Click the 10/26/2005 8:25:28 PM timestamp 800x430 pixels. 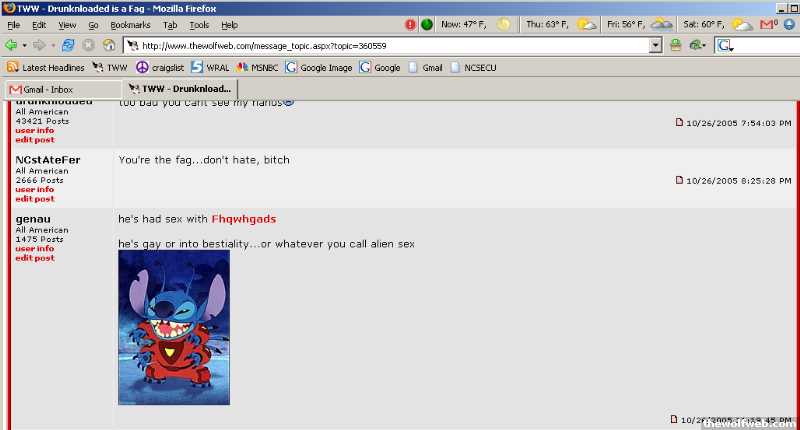click(x=739, y=181)
